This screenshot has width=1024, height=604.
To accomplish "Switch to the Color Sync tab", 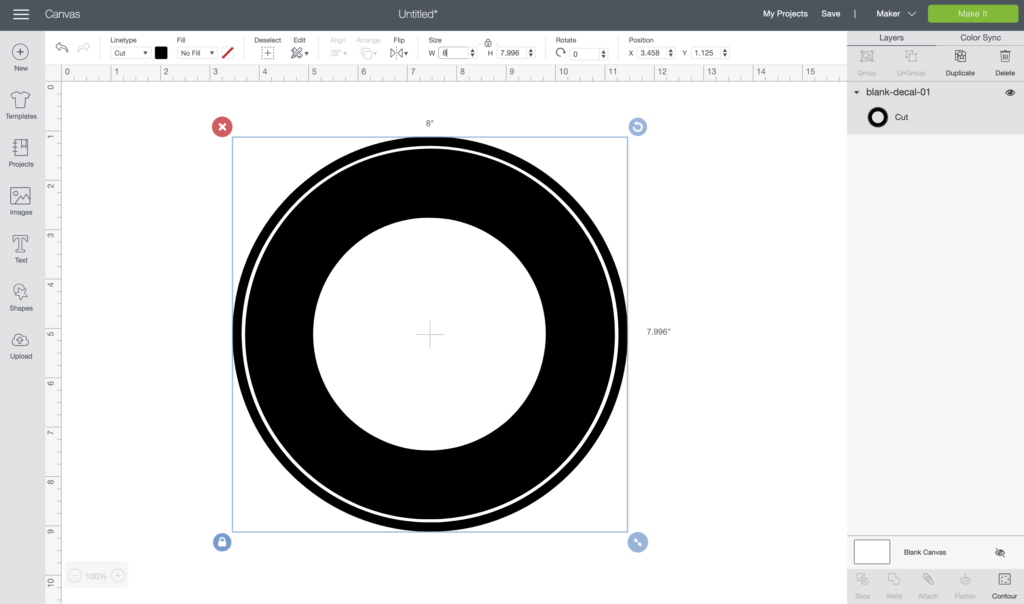I will tap(983, 37).
